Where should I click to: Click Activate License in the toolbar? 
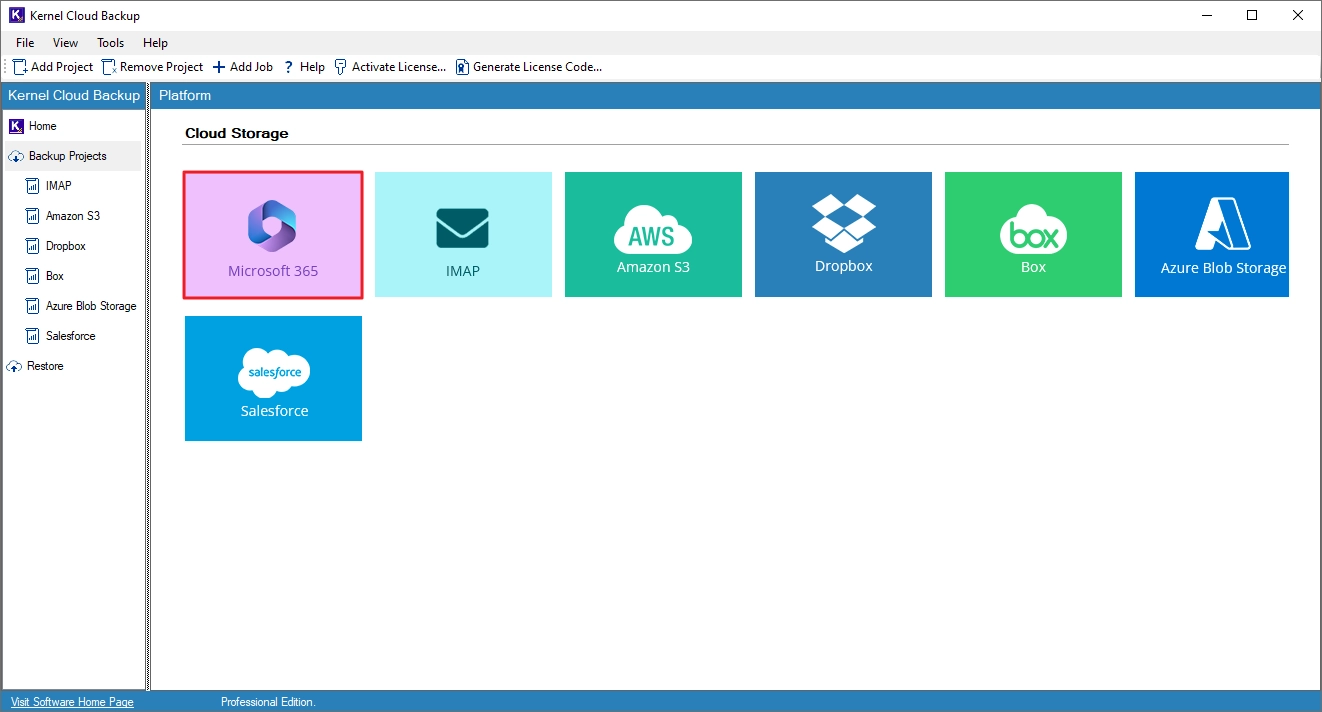[x=390, y=67]
